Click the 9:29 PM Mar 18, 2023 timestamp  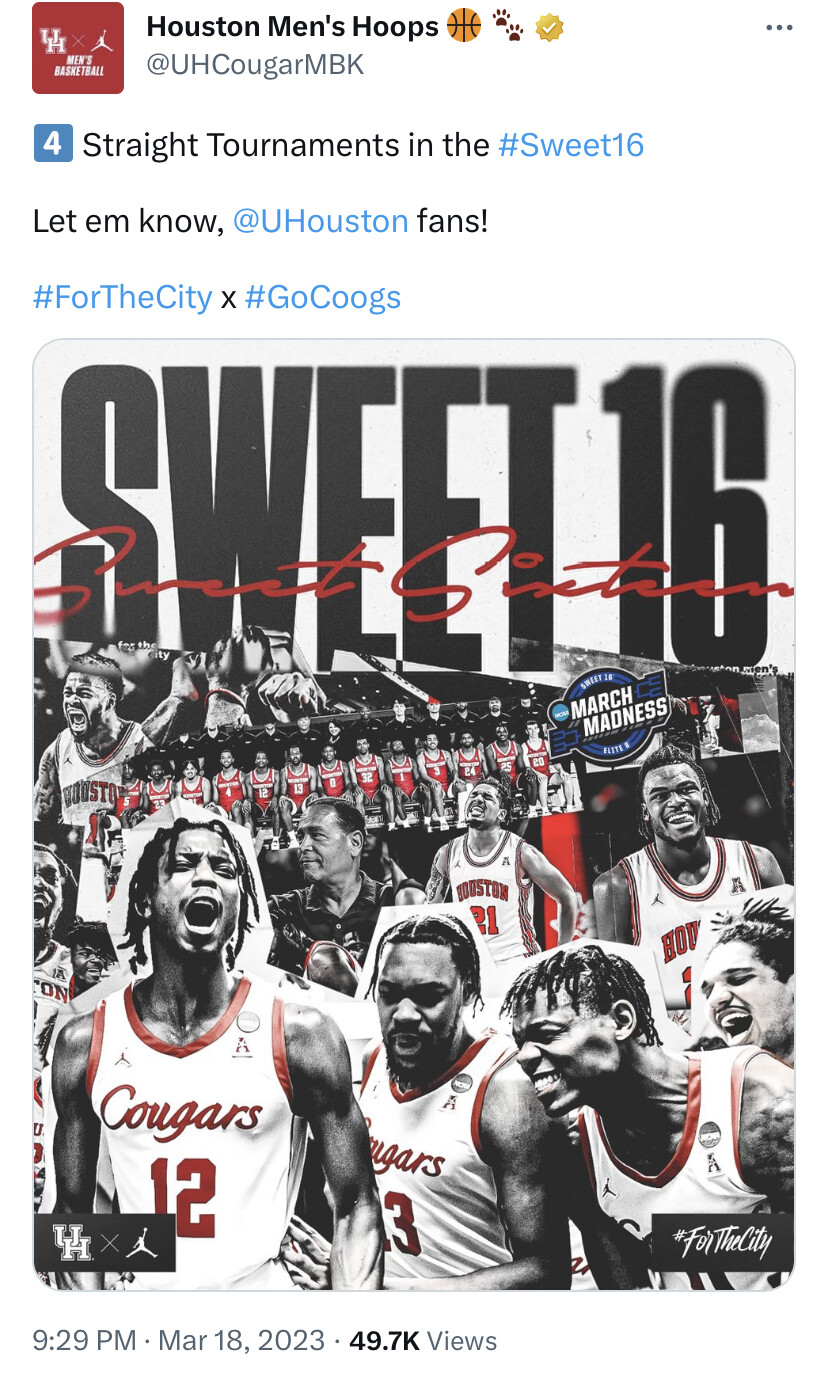(x=179, y=1340)
